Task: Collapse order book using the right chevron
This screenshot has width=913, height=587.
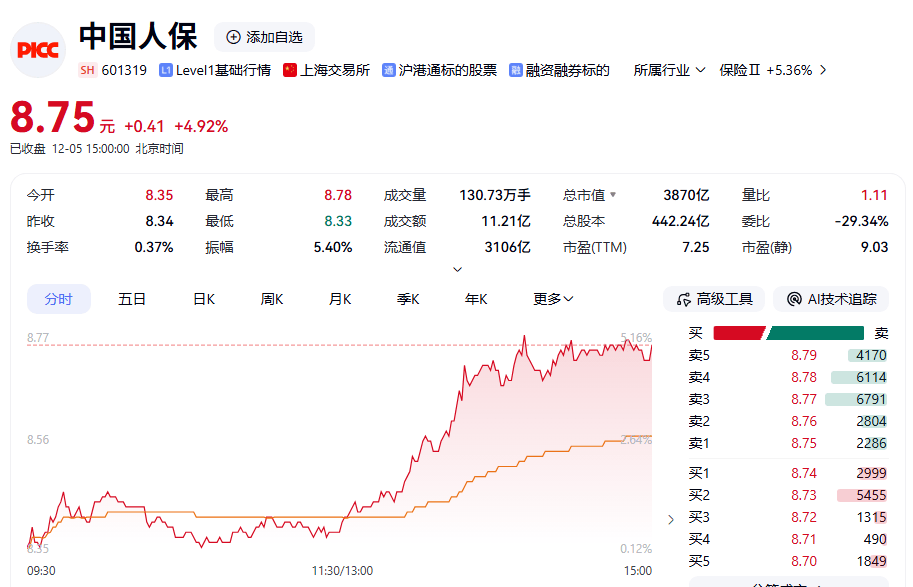Action: tap(671, 519)
